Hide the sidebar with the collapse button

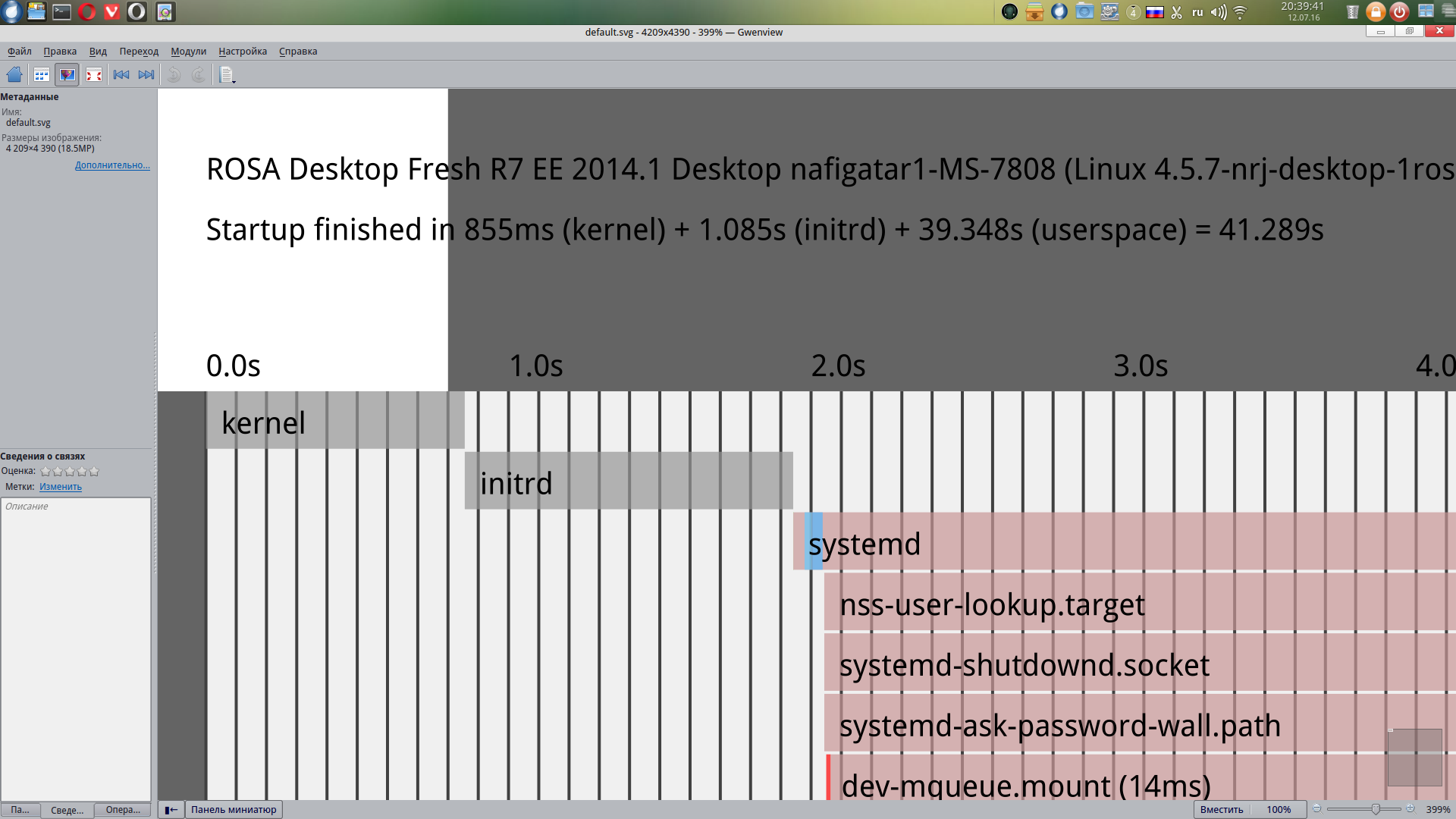coord(171,810)
